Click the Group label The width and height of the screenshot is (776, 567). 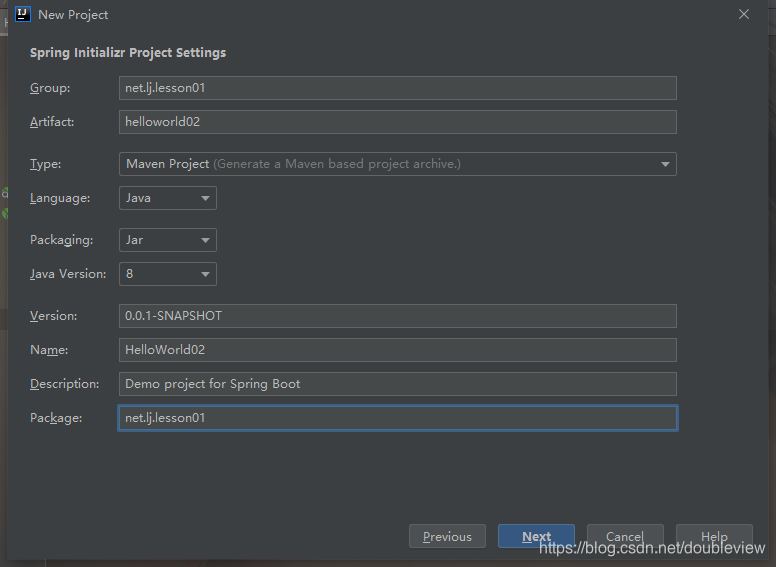click(x=50, y=88)
